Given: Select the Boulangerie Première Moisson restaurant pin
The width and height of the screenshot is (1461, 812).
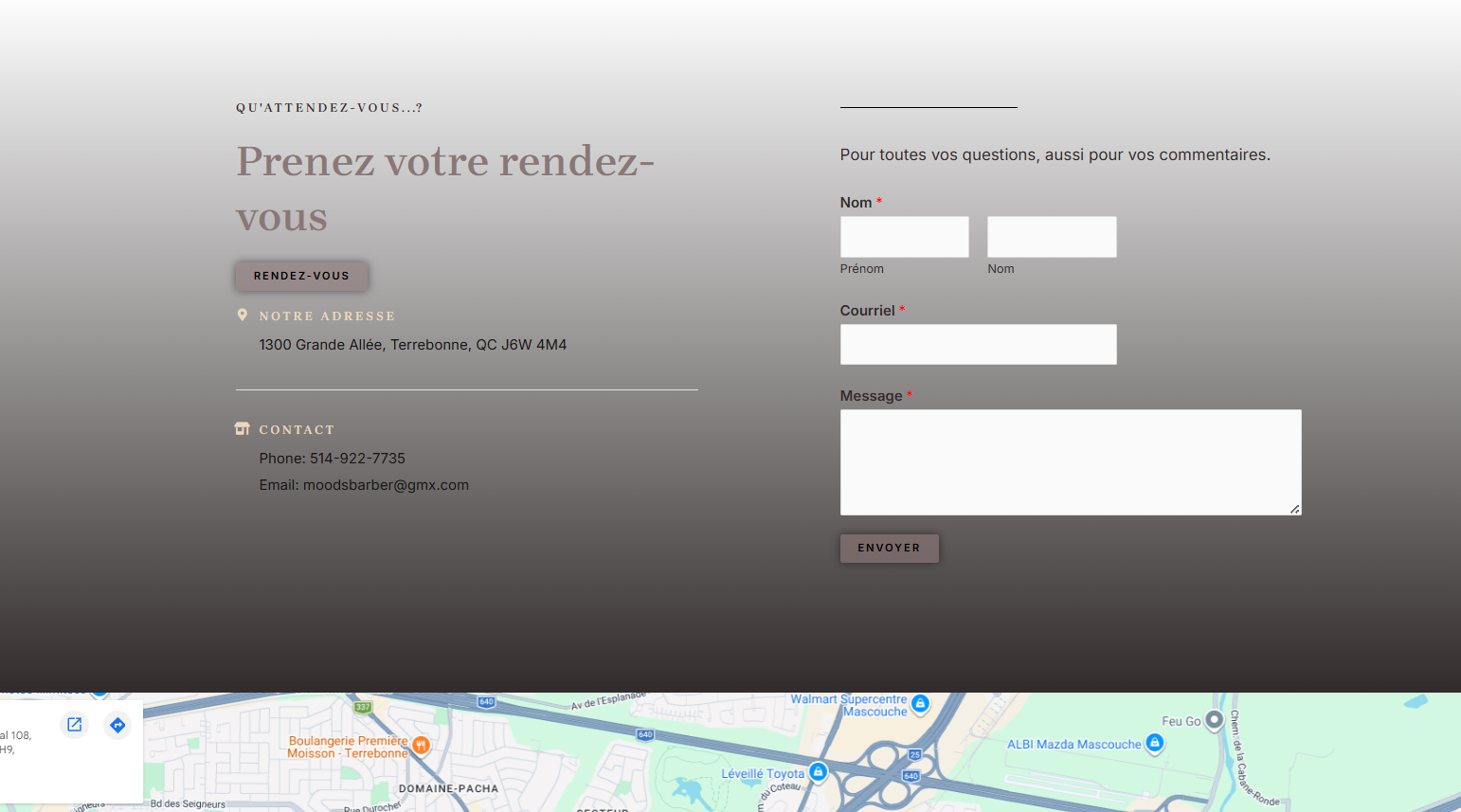Looking at the screenshot, I should (x=422, y=746).
